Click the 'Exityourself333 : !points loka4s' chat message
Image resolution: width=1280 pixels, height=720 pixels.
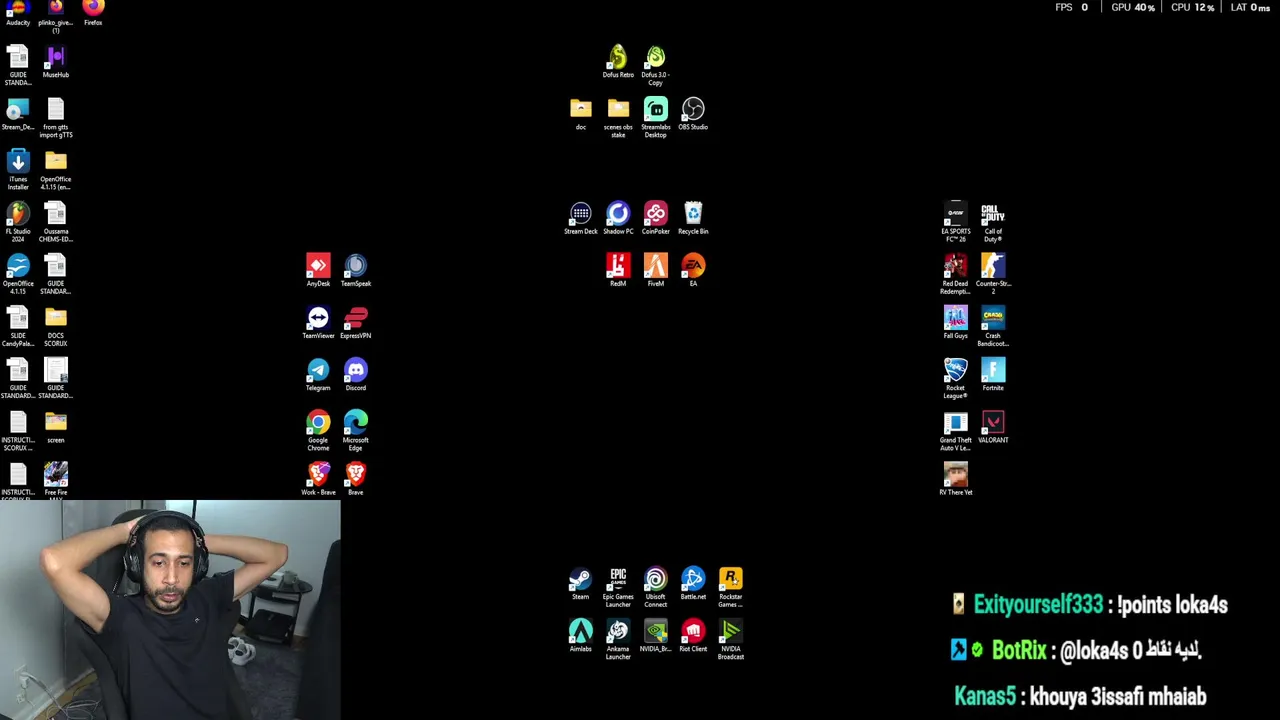(x=1090, y=604)
